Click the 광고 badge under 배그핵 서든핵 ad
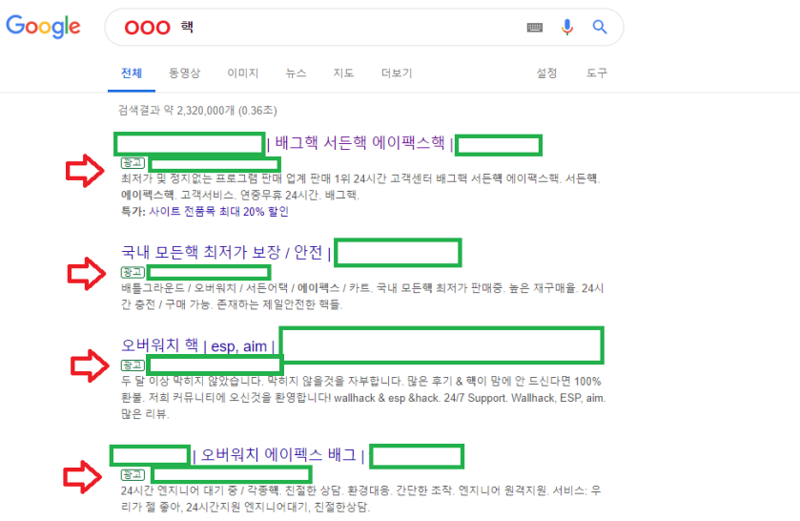 133,163
